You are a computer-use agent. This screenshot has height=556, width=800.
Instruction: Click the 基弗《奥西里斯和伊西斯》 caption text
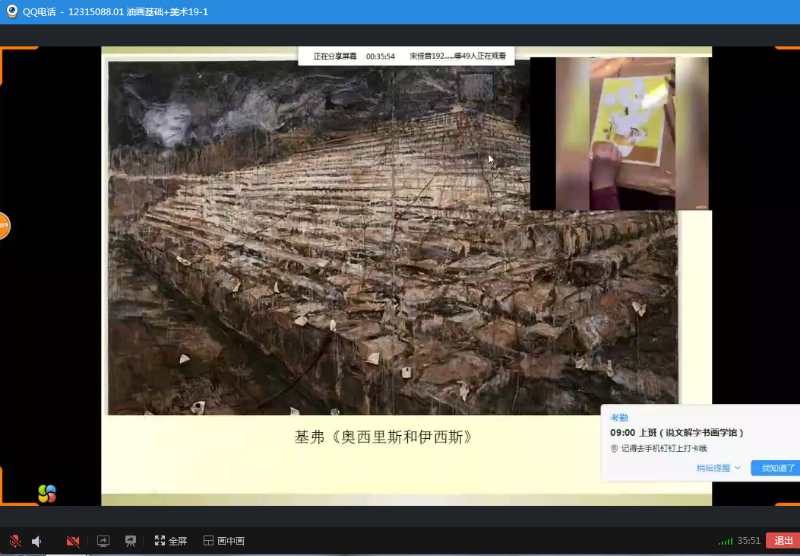point(384,437)
